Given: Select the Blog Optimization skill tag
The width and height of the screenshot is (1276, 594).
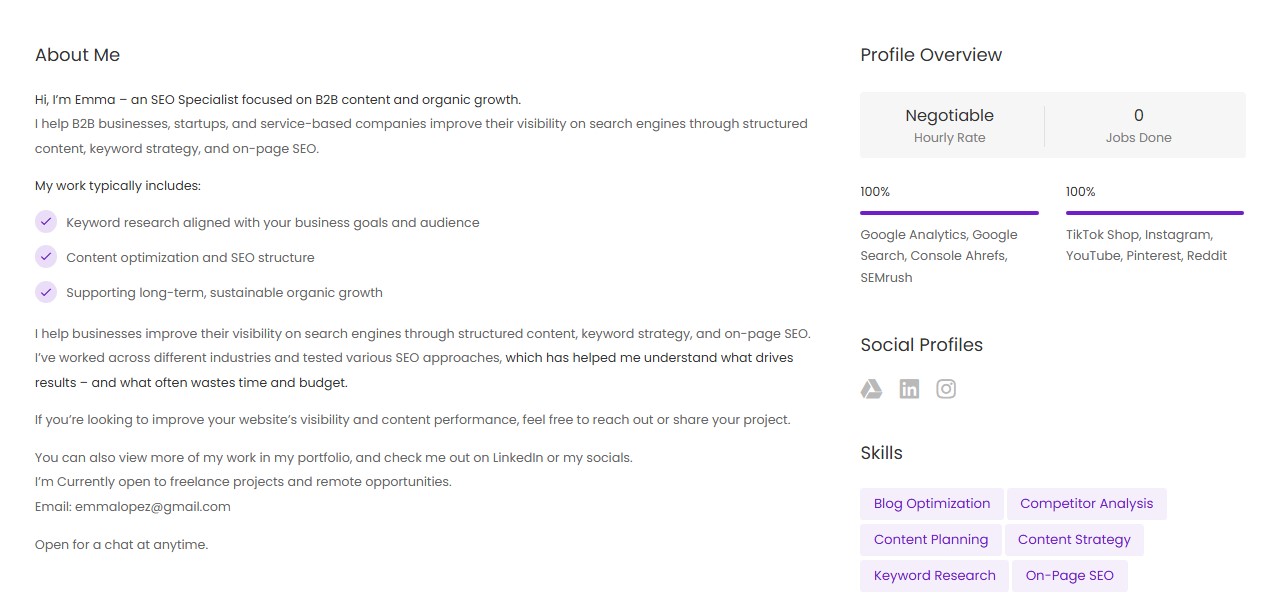Looking at the screenshot, I should pos(932,504).
